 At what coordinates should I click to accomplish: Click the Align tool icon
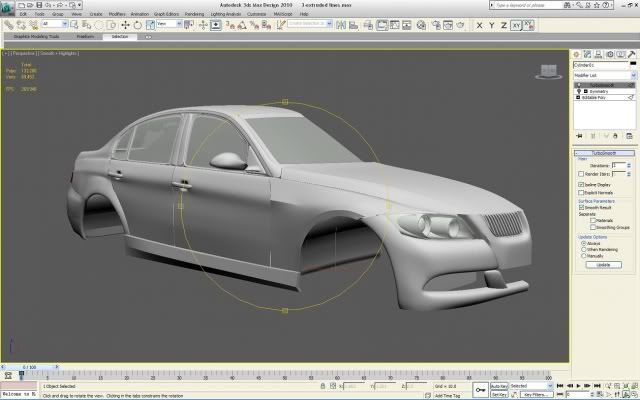tap(353, 25)
